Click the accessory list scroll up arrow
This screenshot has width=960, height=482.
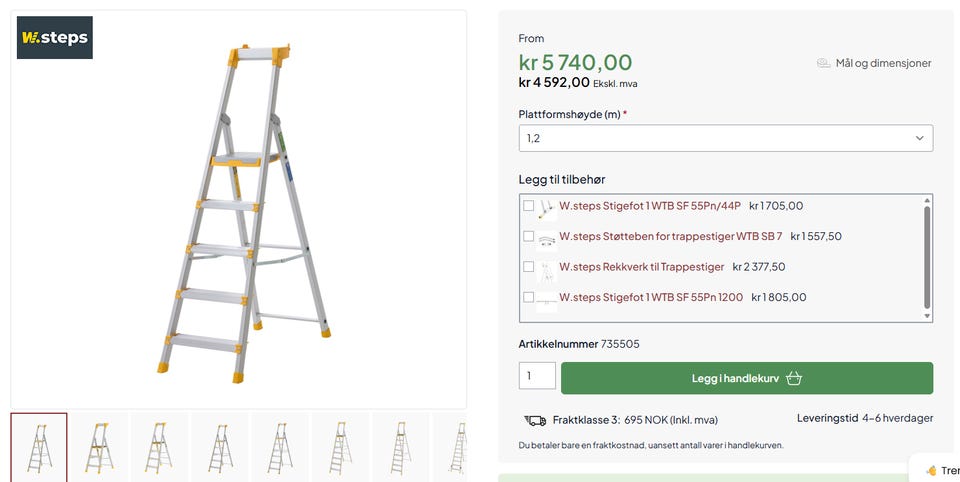tap(927, 200)
